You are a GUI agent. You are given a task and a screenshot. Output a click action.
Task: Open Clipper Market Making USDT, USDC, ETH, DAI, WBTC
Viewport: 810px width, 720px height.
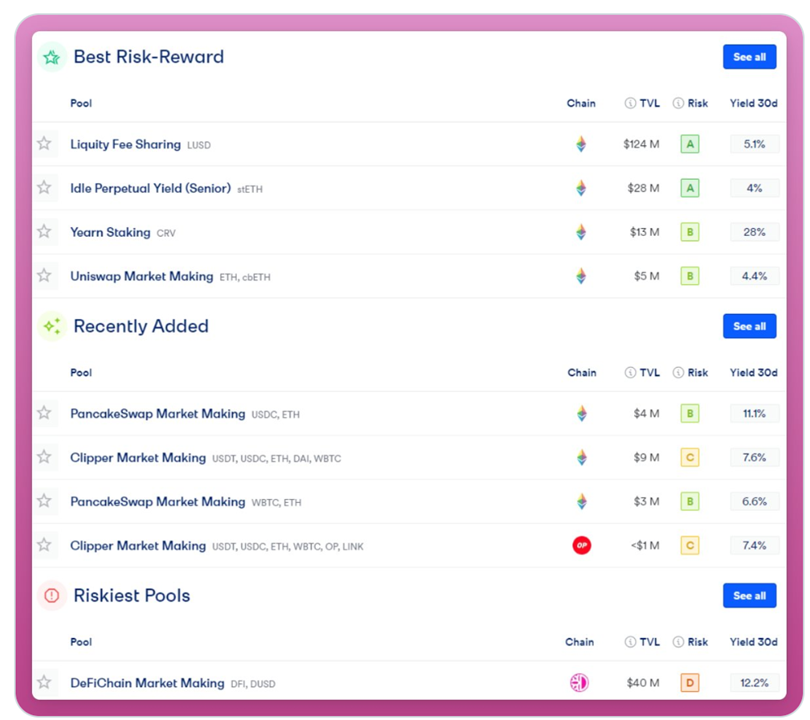point(138,458)
